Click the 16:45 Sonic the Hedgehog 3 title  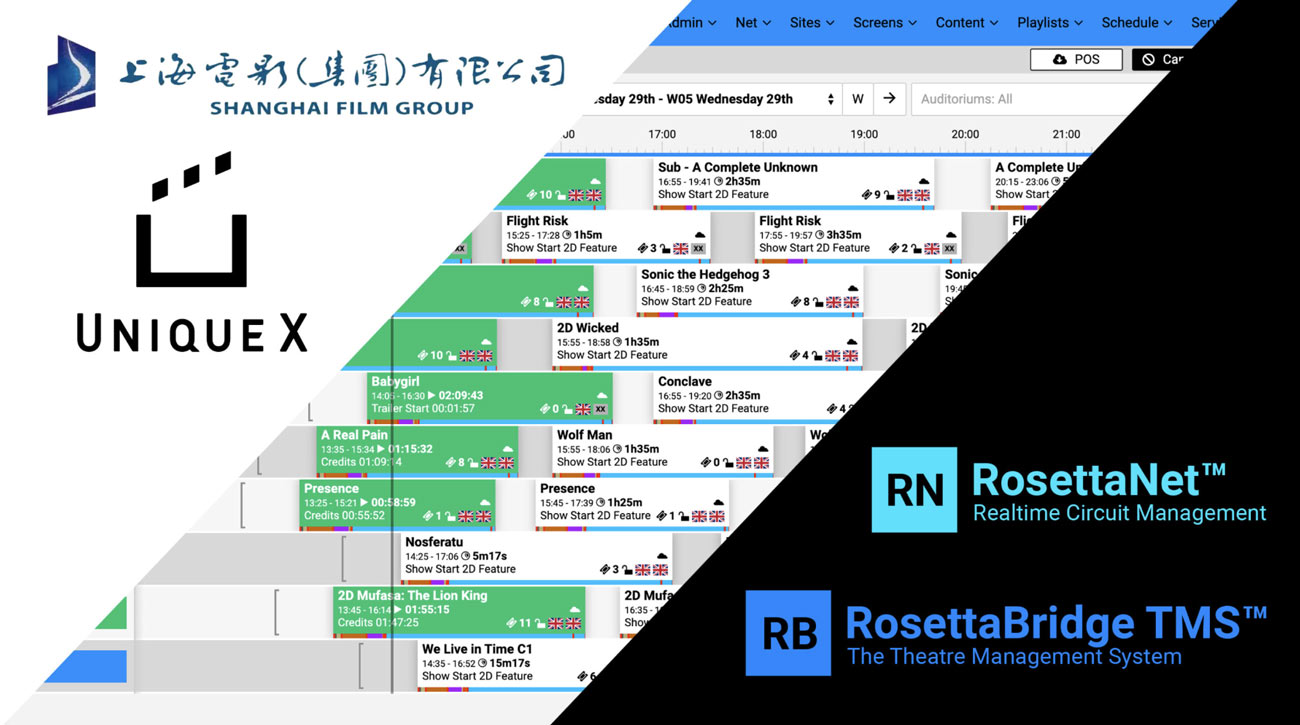(706, 274)
